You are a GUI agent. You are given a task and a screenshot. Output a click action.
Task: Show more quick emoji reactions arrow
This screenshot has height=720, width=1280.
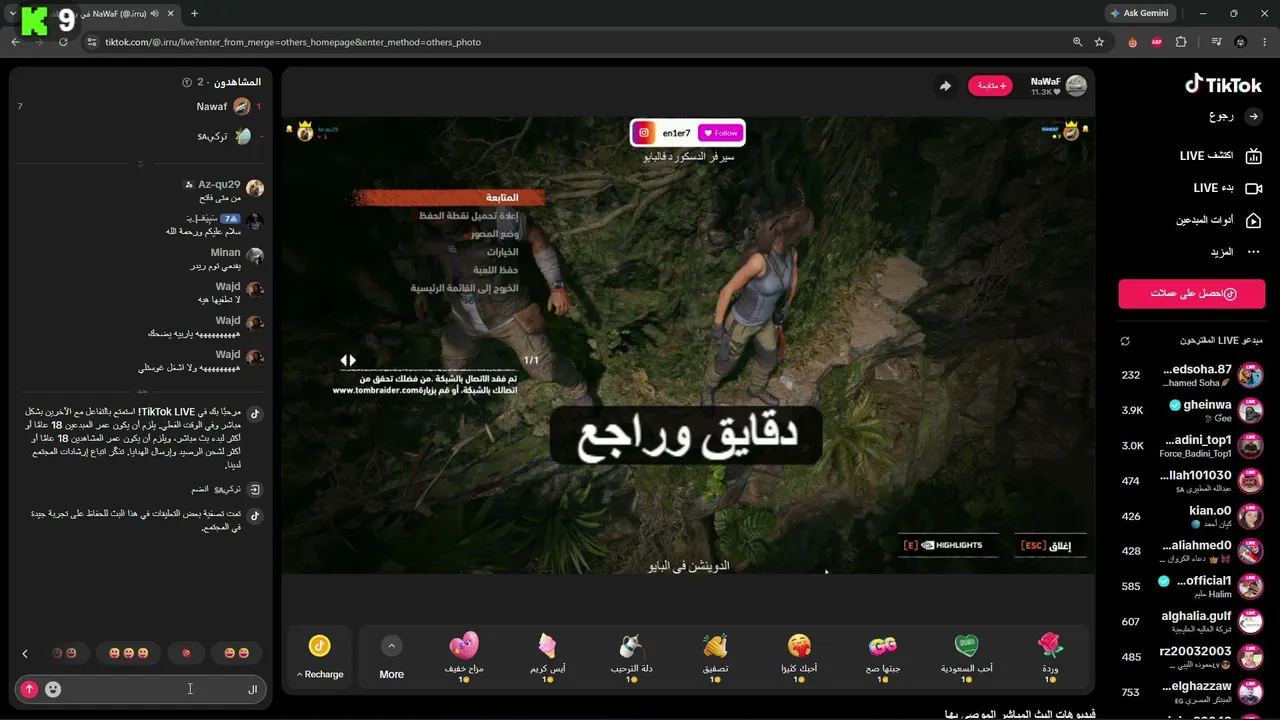25,654
